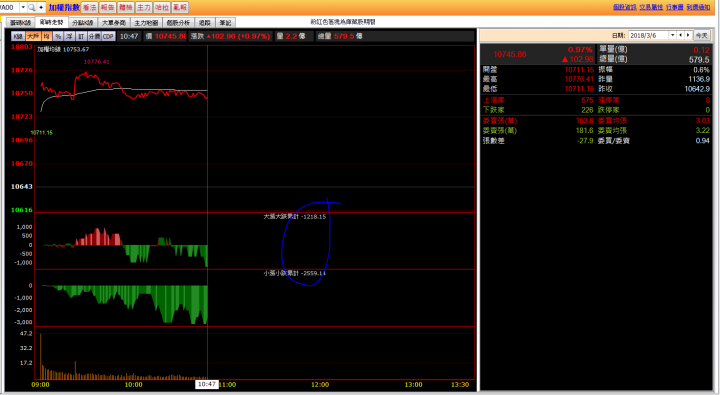Expand the date picker dropdown arrow
720x395 pixels.
point(673,35)
